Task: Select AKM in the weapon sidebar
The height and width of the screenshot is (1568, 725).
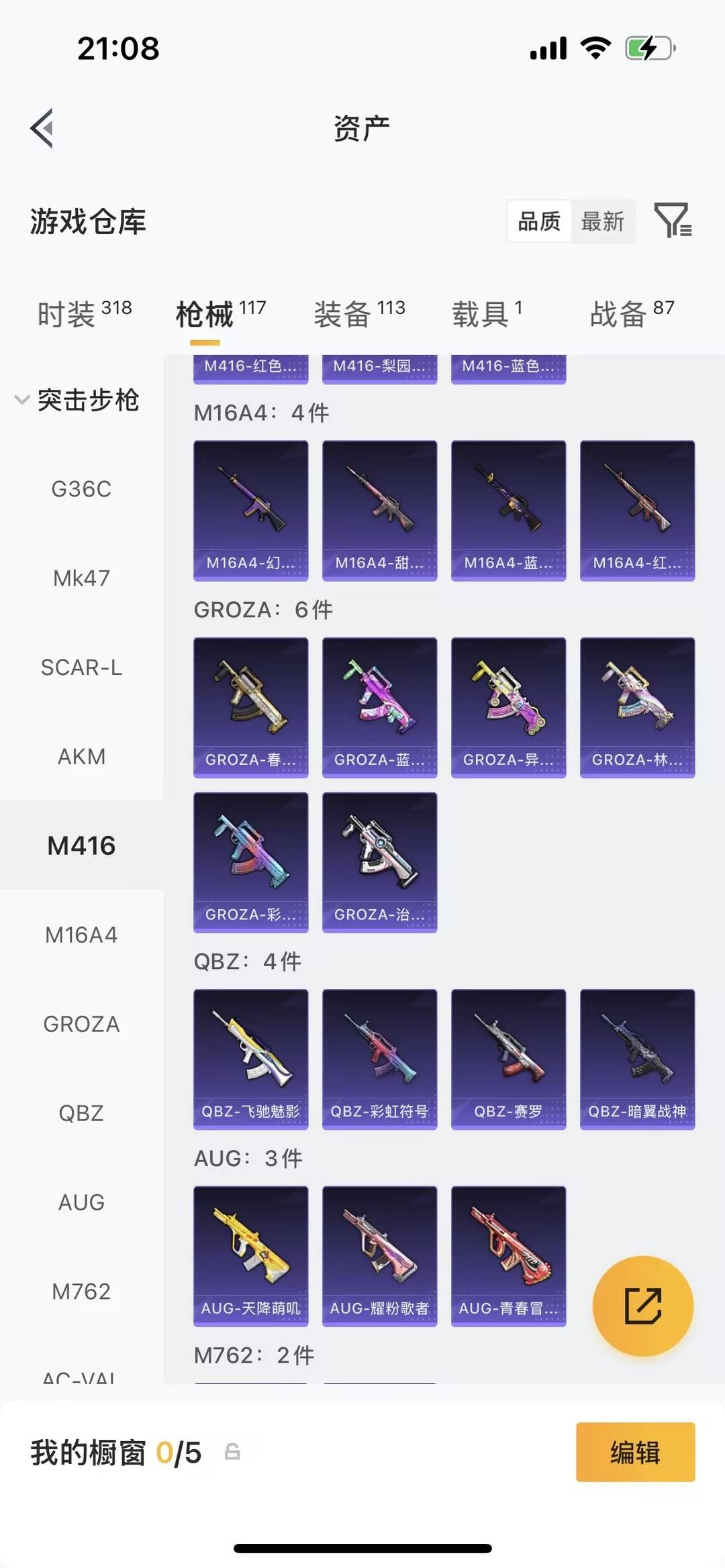Action: pos(82,756)
